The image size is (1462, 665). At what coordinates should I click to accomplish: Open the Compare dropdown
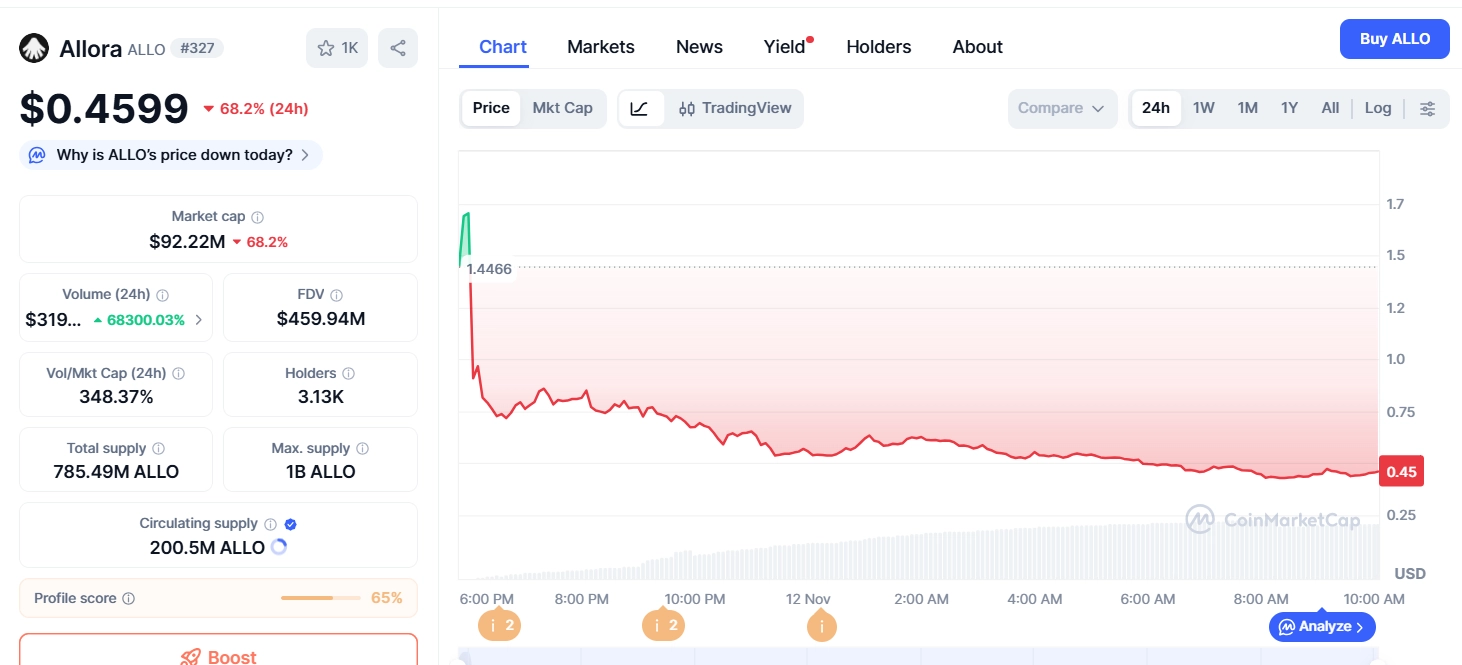click(x=1061, y=108)
